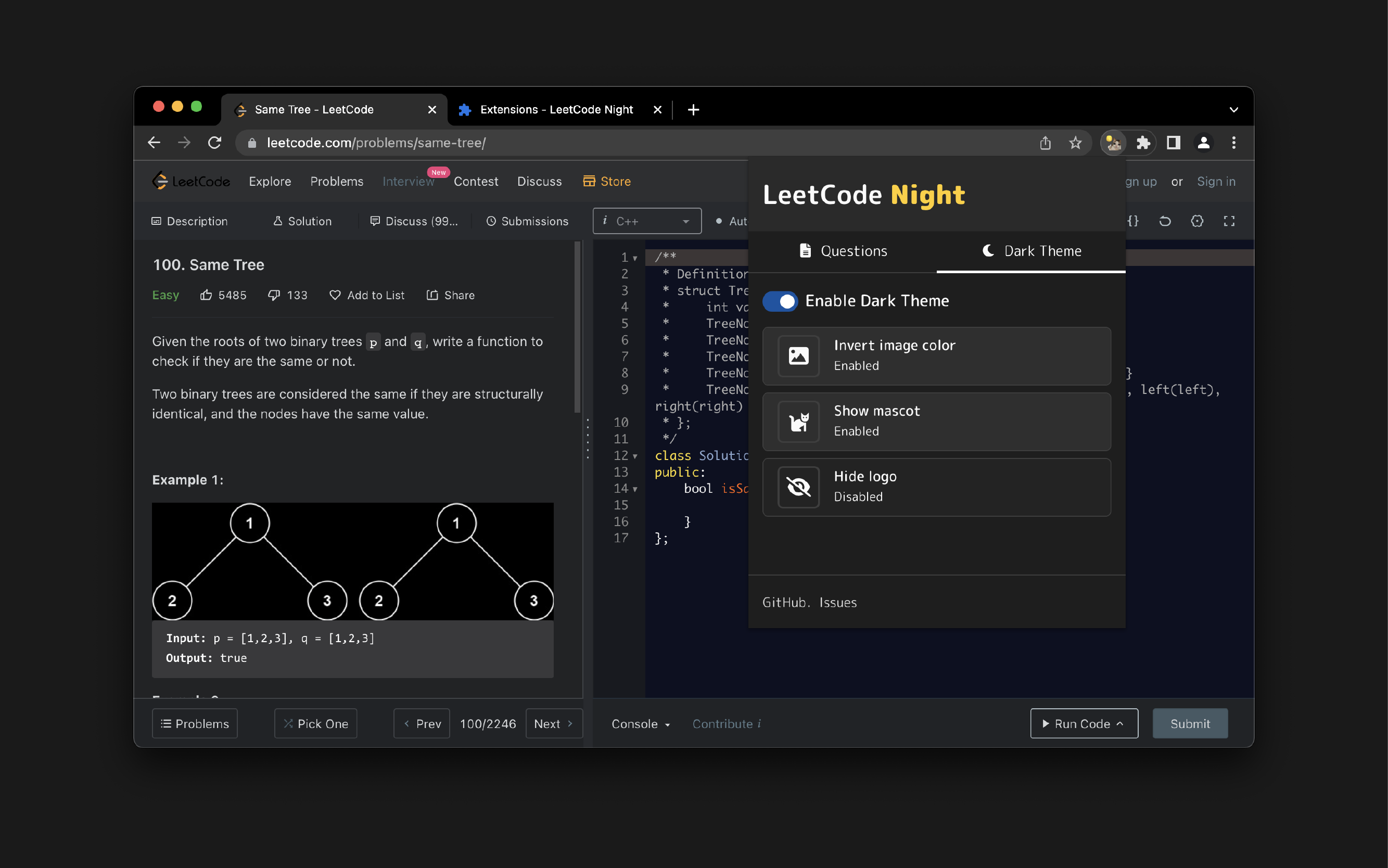Image resolution: width=1388 pixels, height=868 pixels.
Task: Collapse code fold arrow at line 12
Action: pyautogui.click(x=635, y=456)
